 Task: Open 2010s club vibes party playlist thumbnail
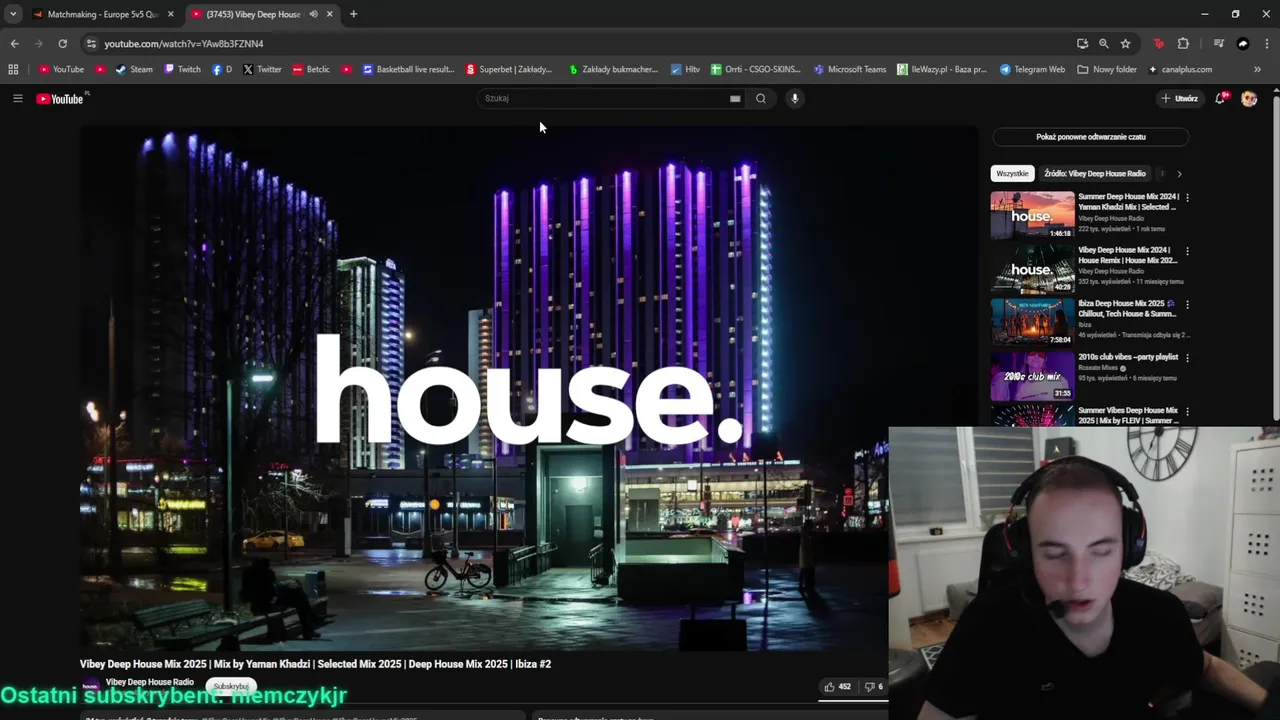pos(1032,375)
